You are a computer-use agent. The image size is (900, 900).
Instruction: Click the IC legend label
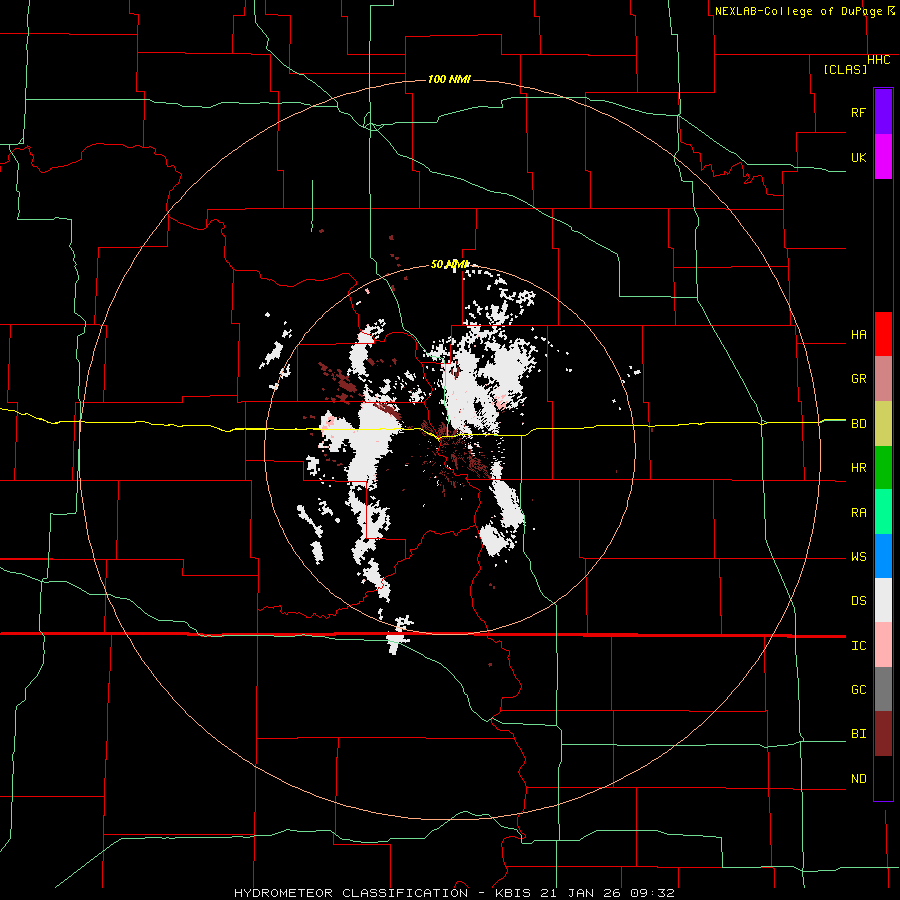click(858, 646)
